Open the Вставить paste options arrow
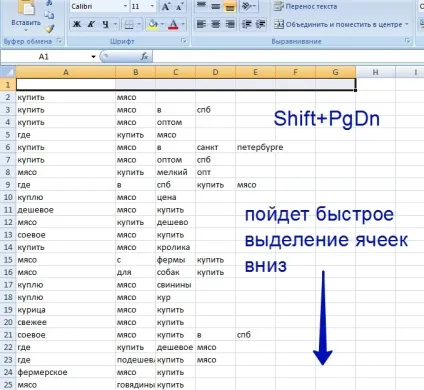This screenshot has width=424, height=390. point(26,31)
